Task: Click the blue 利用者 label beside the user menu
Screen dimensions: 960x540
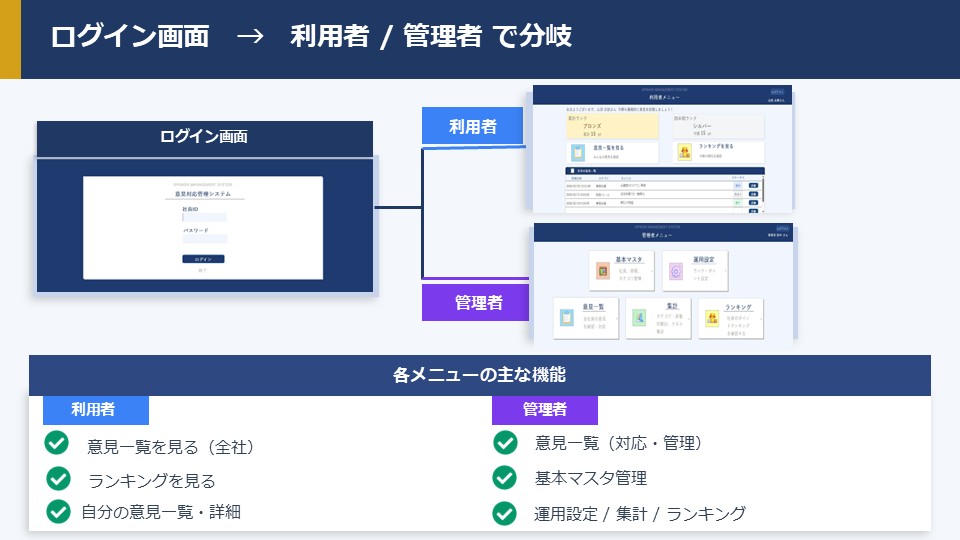Action: coord(472,126)
